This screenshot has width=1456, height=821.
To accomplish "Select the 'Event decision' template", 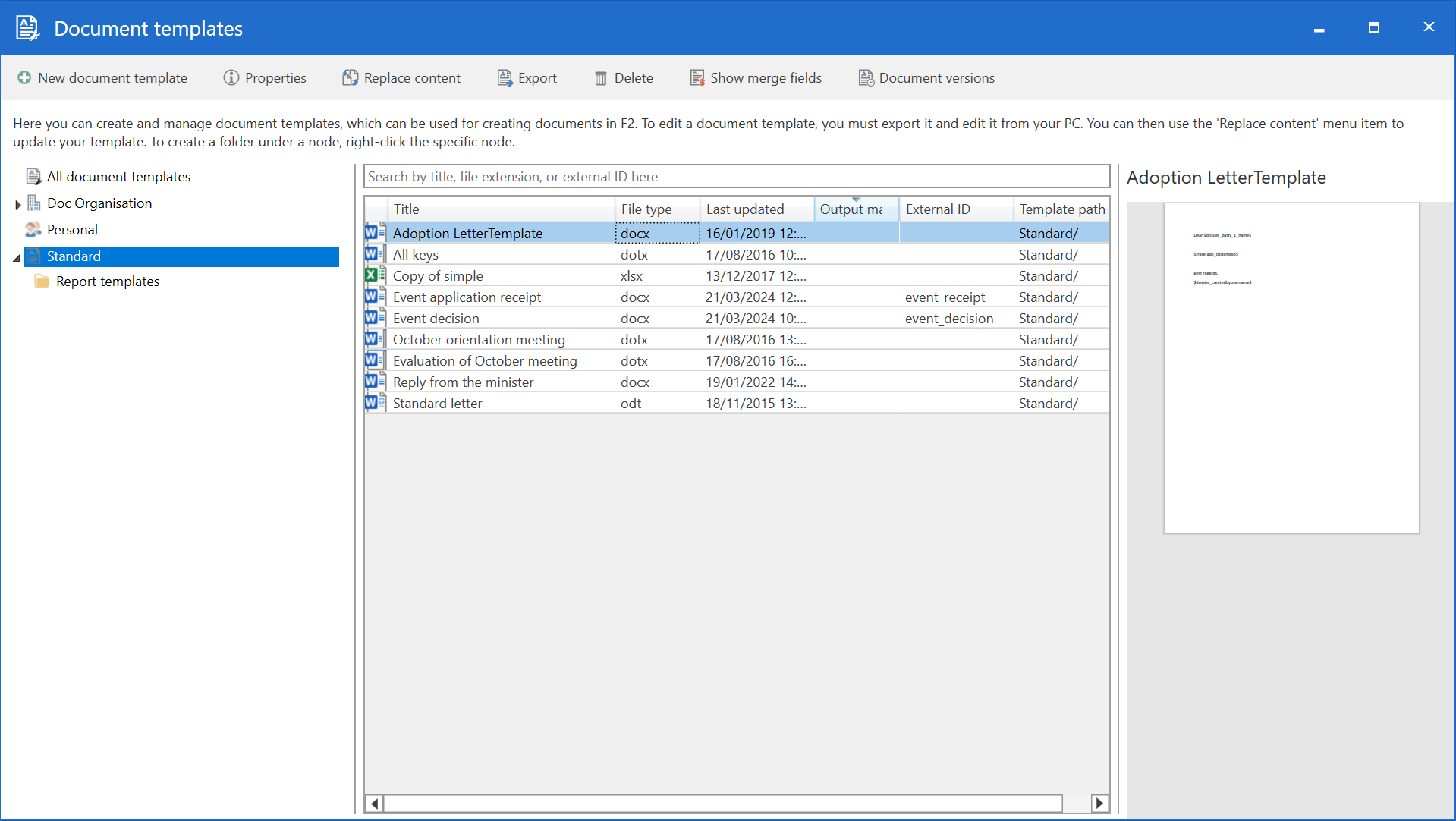I will click(737, 318).
